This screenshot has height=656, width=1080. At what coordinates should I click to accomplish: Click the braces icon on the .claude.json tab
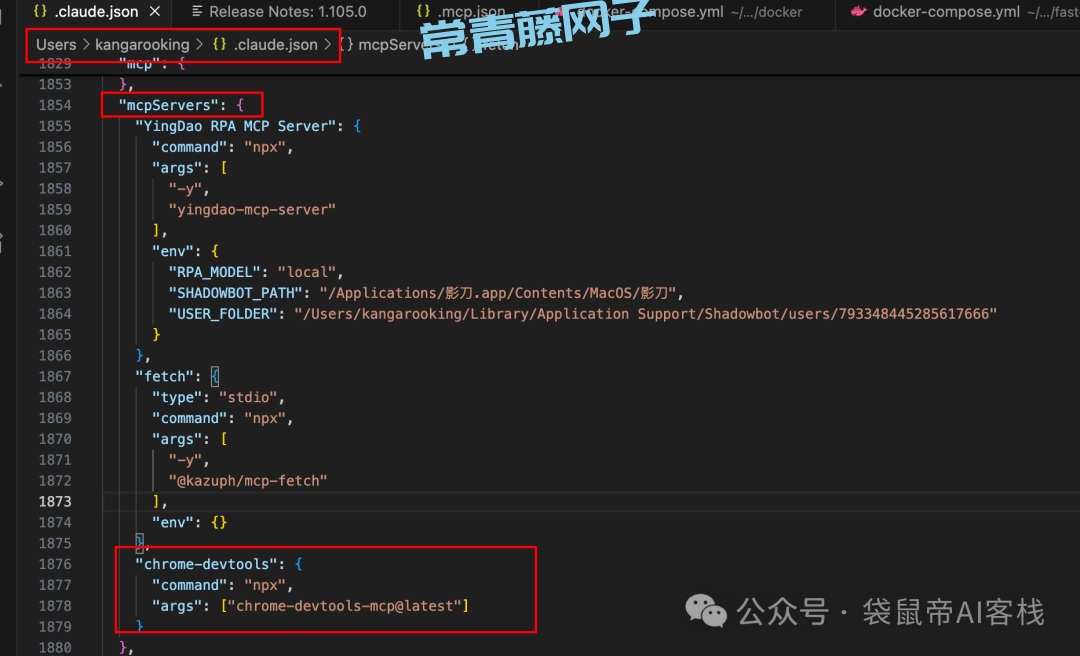40,12
